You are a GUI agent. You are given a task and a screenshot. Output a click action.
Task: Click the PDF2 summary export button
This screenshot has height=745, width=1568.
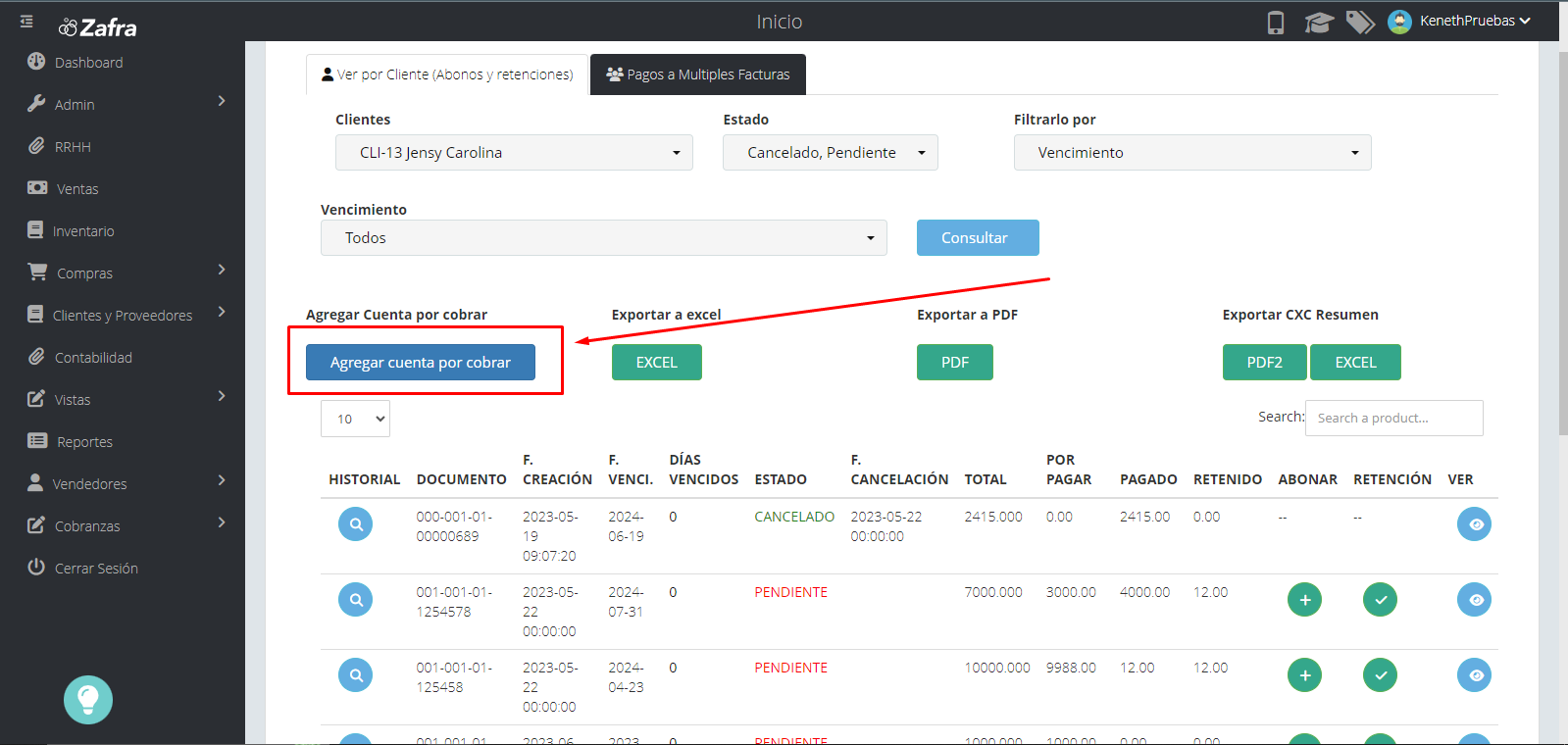tap(1265, 363)
